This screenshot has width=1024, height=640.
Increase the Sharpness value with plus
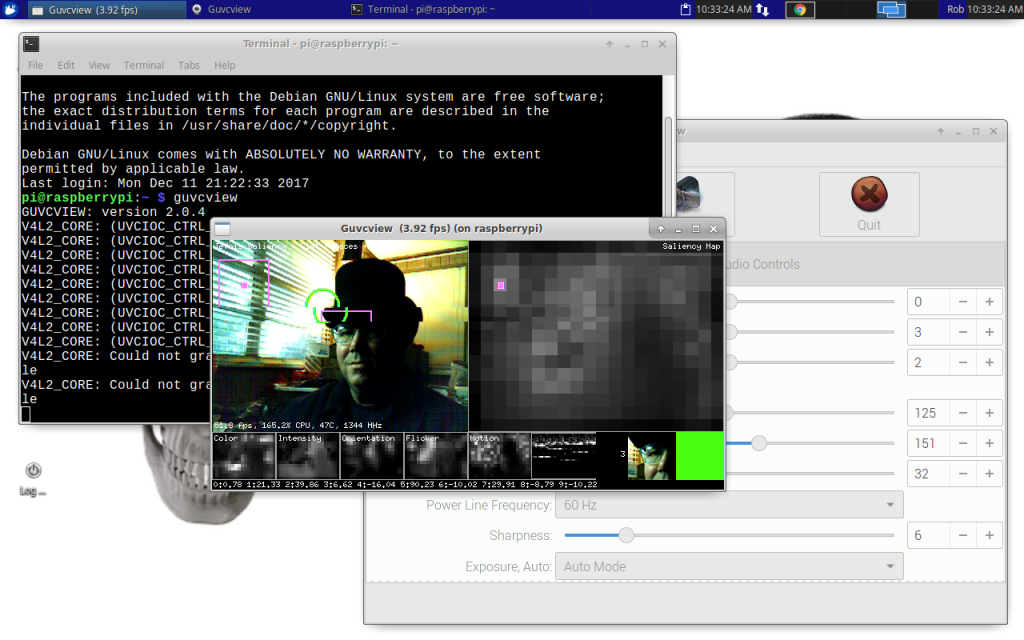click(989, 536)
